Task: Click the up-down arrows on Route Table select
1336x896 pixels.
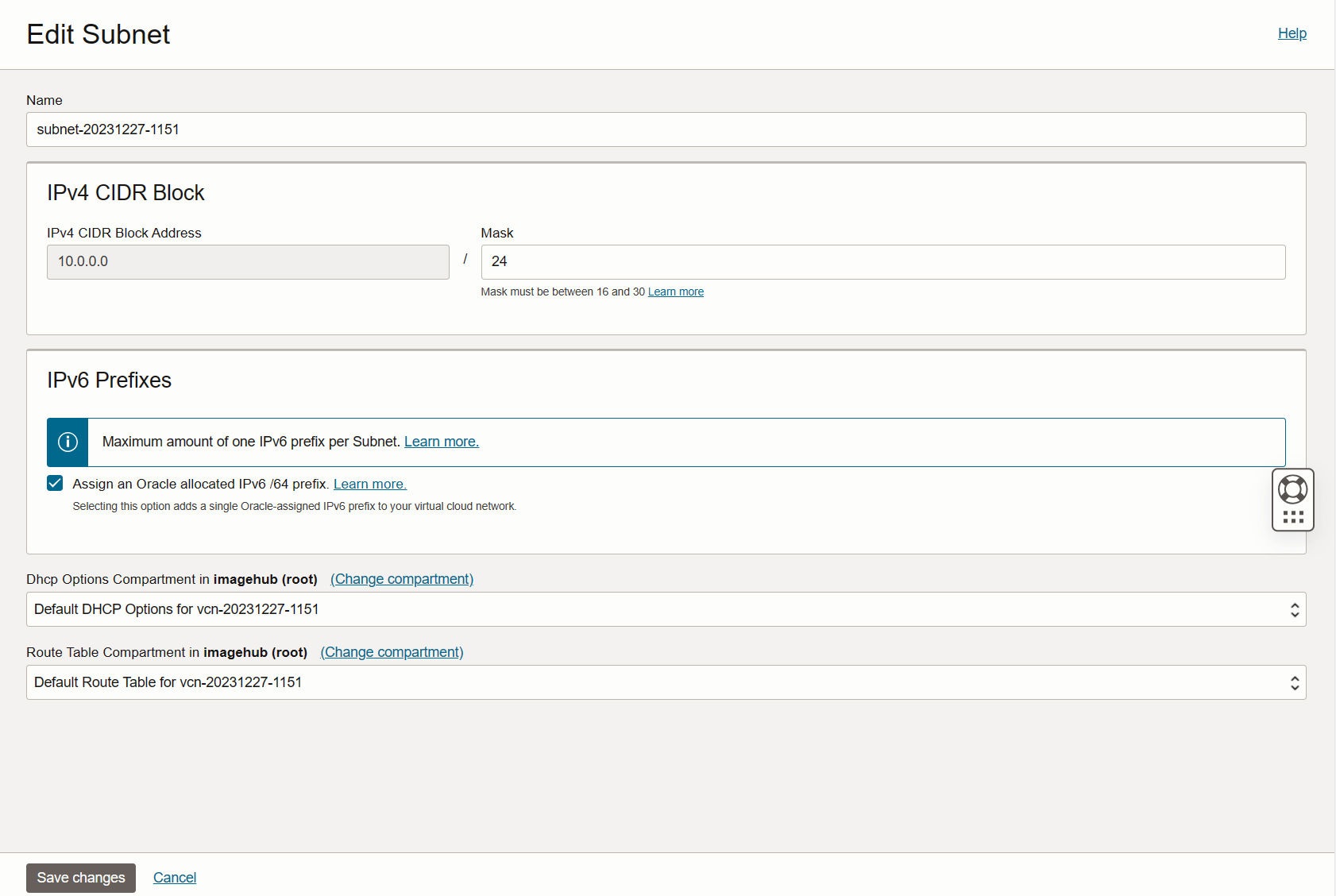Action: (1294, 682)
